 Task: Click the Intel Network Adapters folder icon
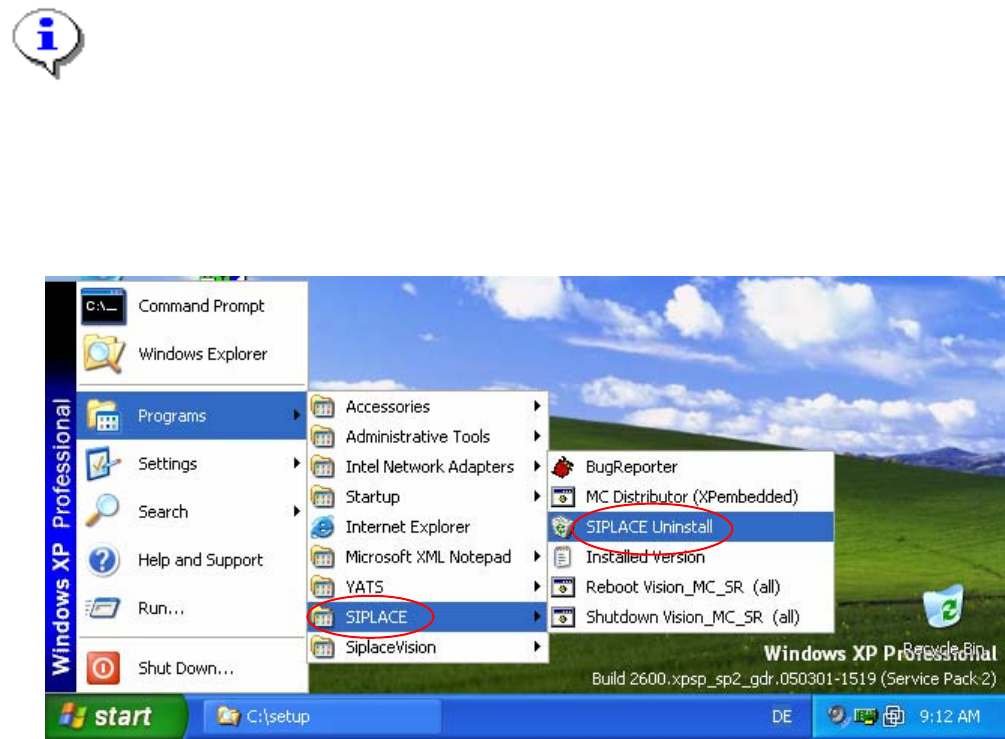pos(323,467)
